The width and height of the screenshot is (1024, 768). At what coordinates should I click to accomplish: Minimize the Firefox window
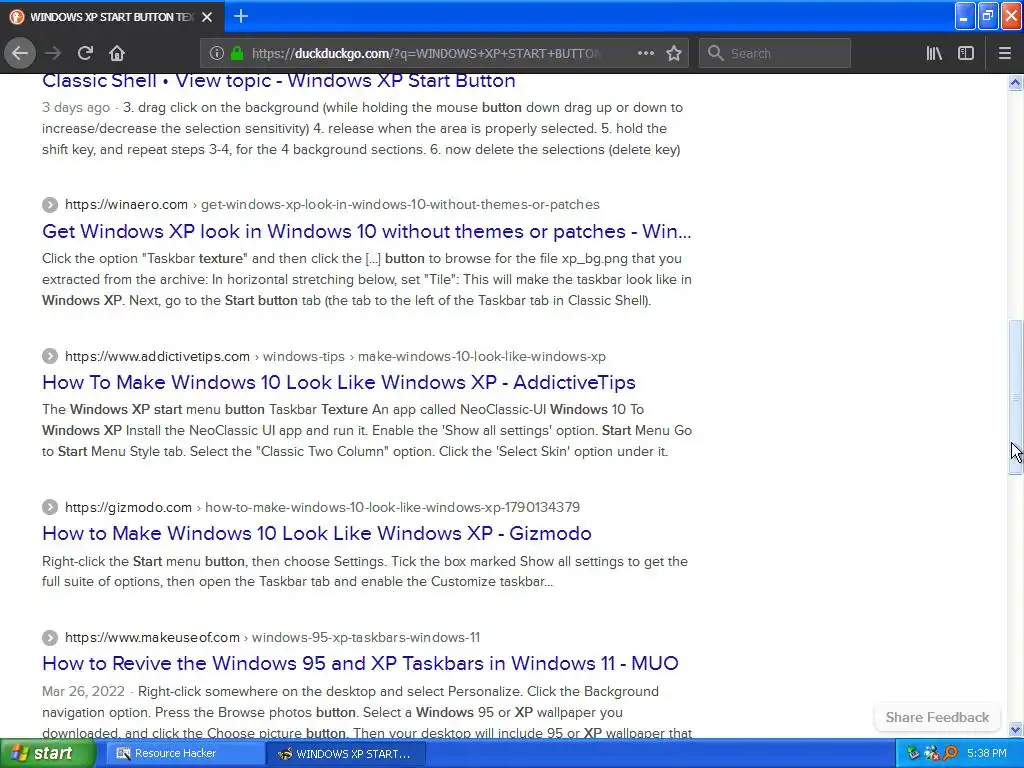pos(965,16)
